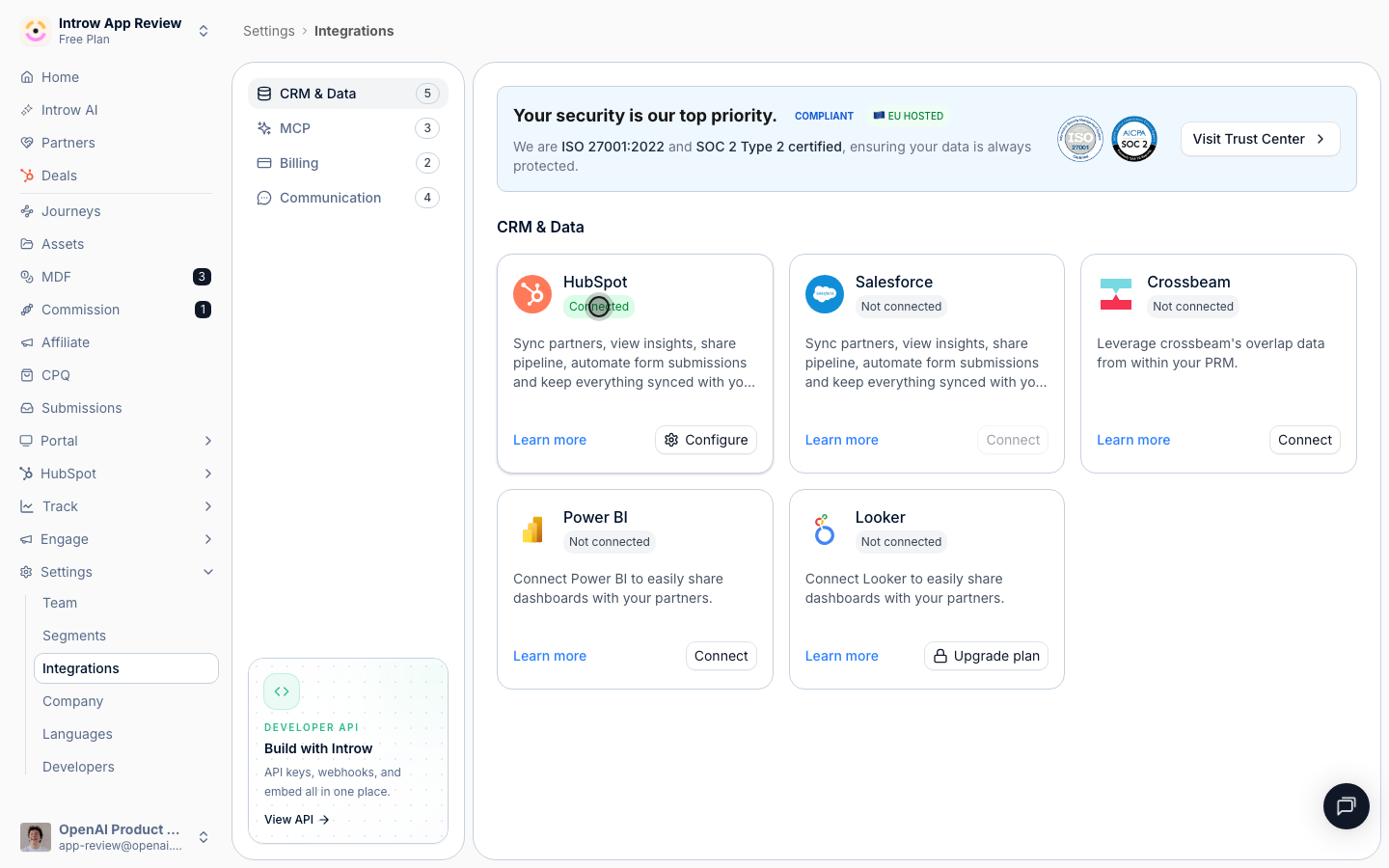Click the MDF badge showing 3
This screenshot has height=868, width=1389.
click(x=202, y=277)
